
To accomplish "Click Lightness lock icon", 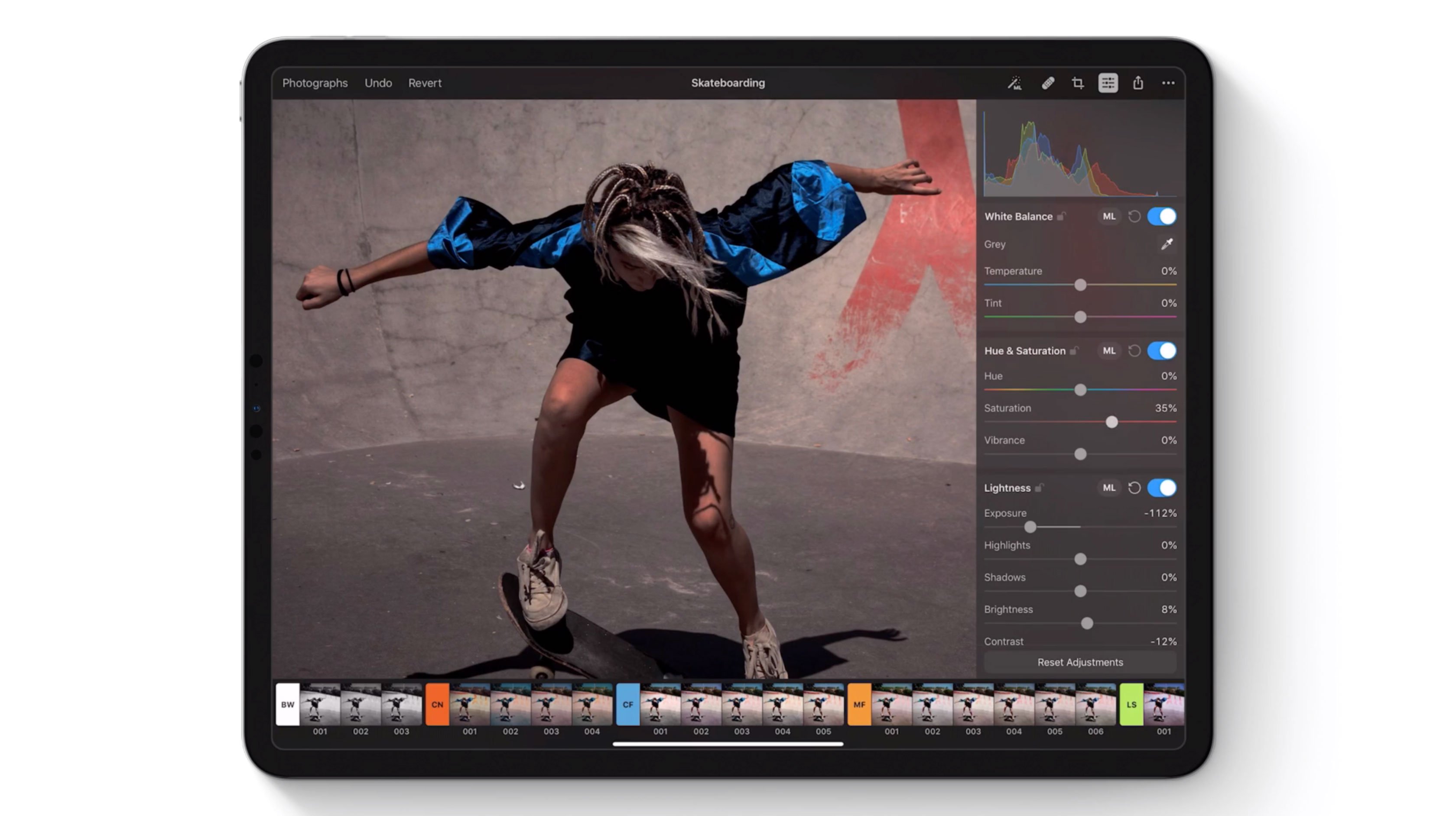I will click(x=1039, y=488).
